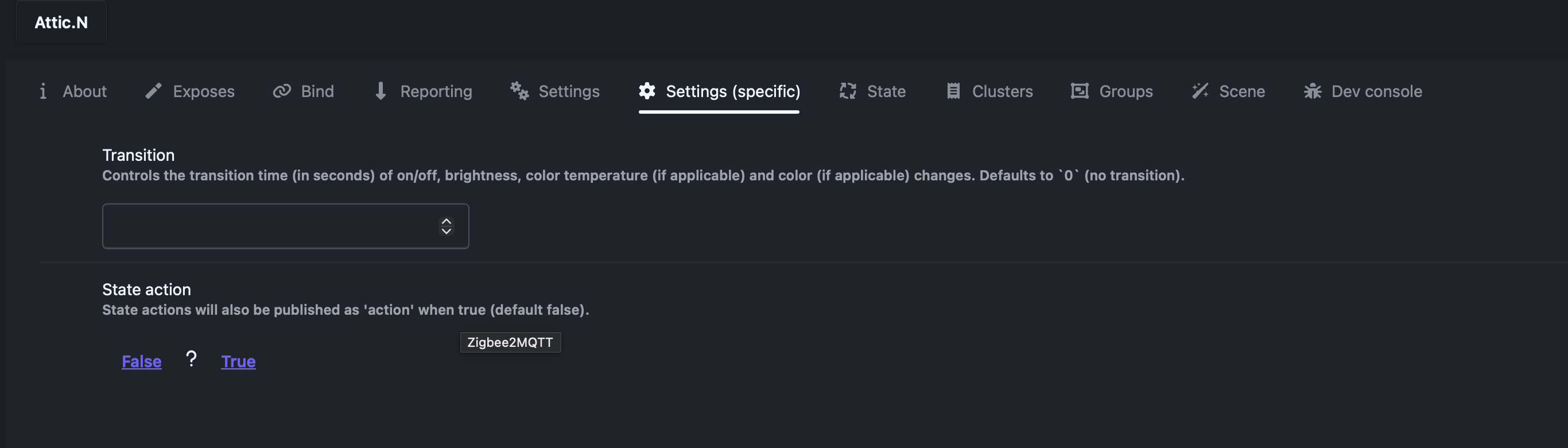Open the Settings (specific) tab
1568x448 pixels.
[x=732, y=91]
